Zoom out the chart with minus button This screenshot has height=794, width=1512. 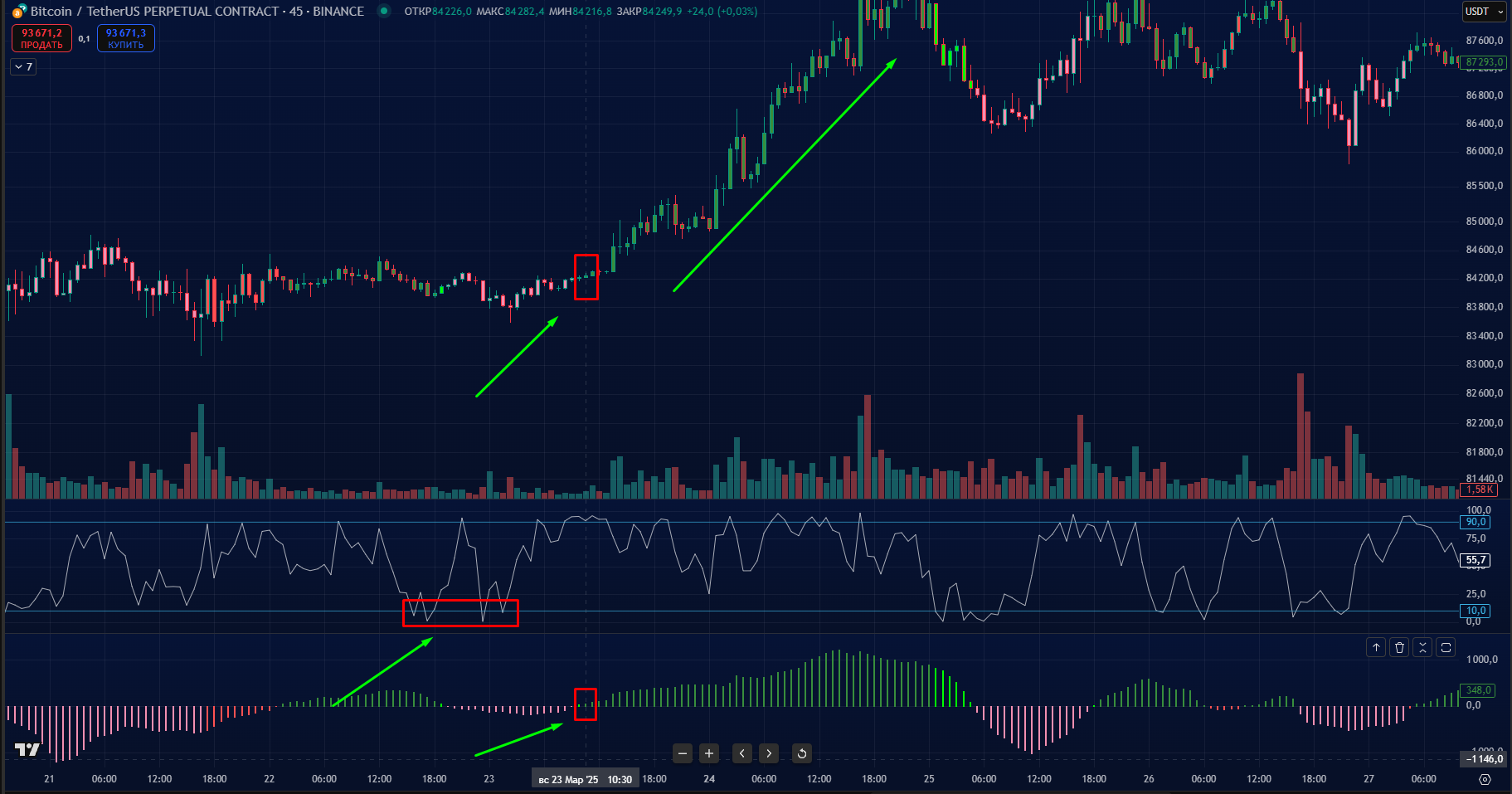click(x=683, y=753)
